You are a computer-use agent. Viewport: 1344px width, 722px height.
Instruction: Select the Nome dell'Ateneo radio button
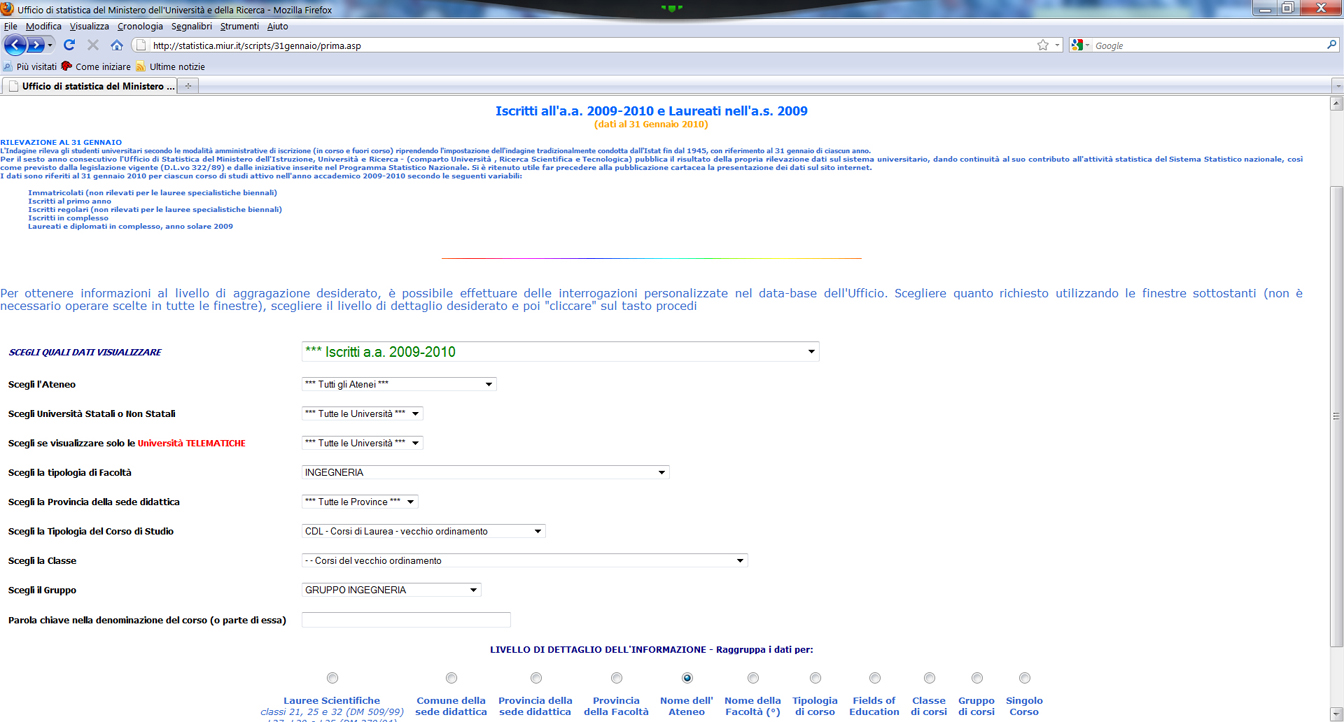pyautogui.click(x=687, y=678)
